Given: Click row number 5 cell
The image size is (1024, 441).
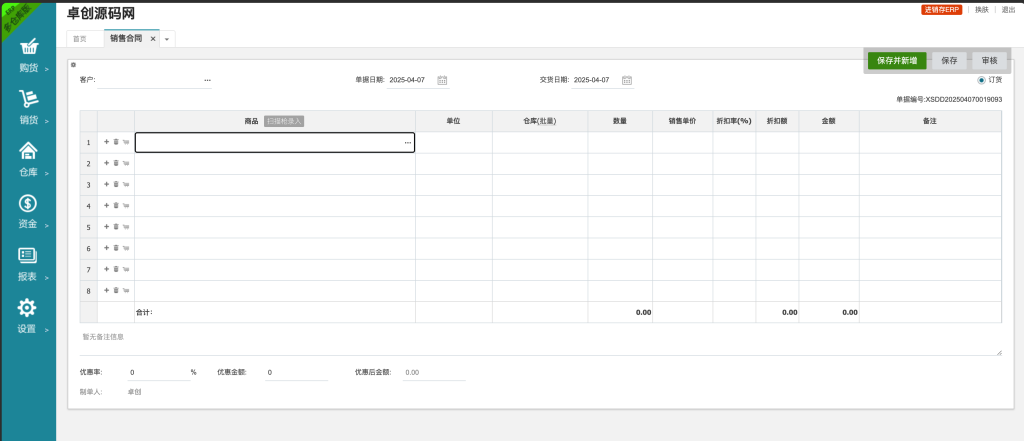Looking at the screenshot, I should pyautogui.click(x=88, y=227).
